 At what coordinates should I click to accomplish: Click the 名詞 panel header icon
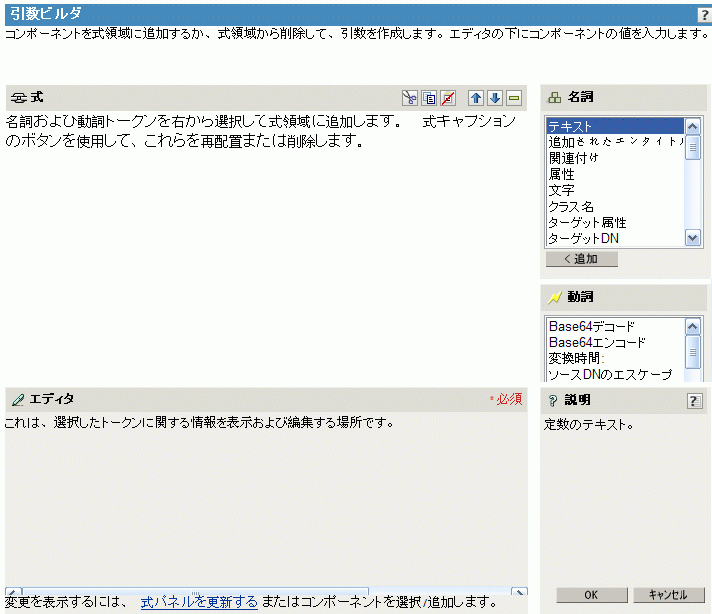pyautogui.click(x=554, y=97)
